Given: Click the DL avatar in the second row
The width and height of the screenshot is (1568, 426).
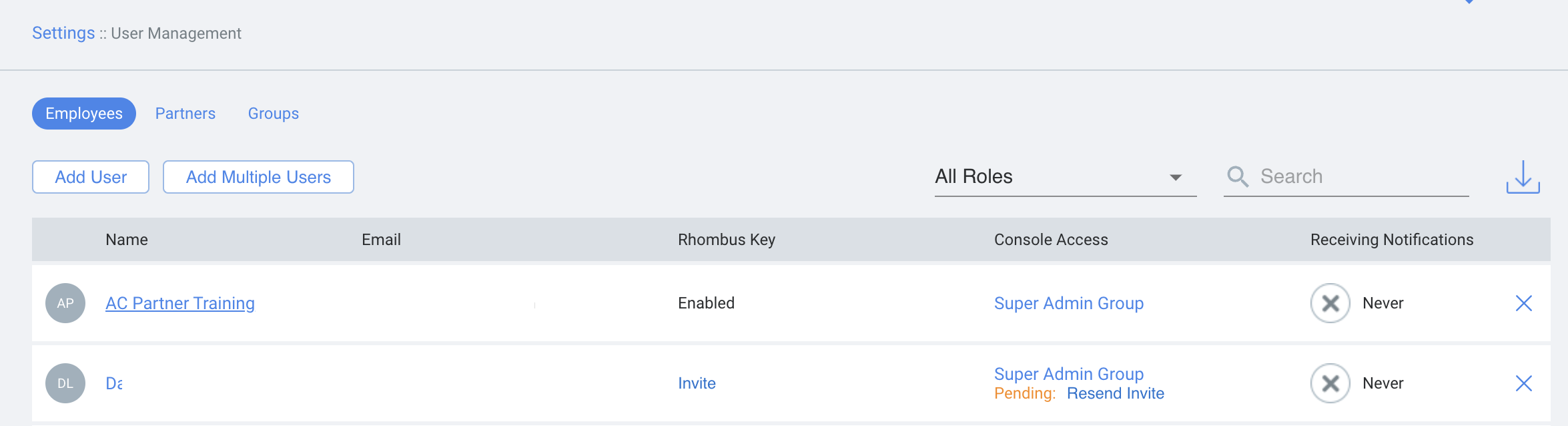Looking at the screenshot, I should tap(65, 383).
